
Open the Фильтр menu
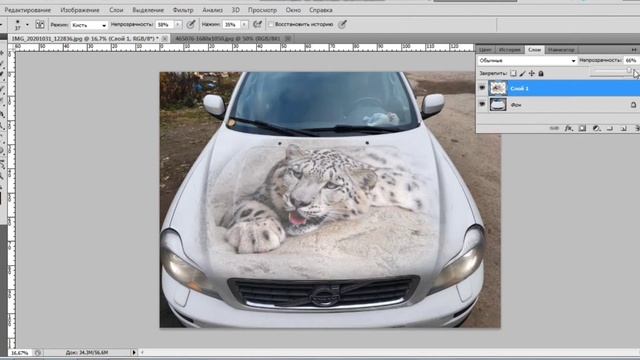click(183, 10)
